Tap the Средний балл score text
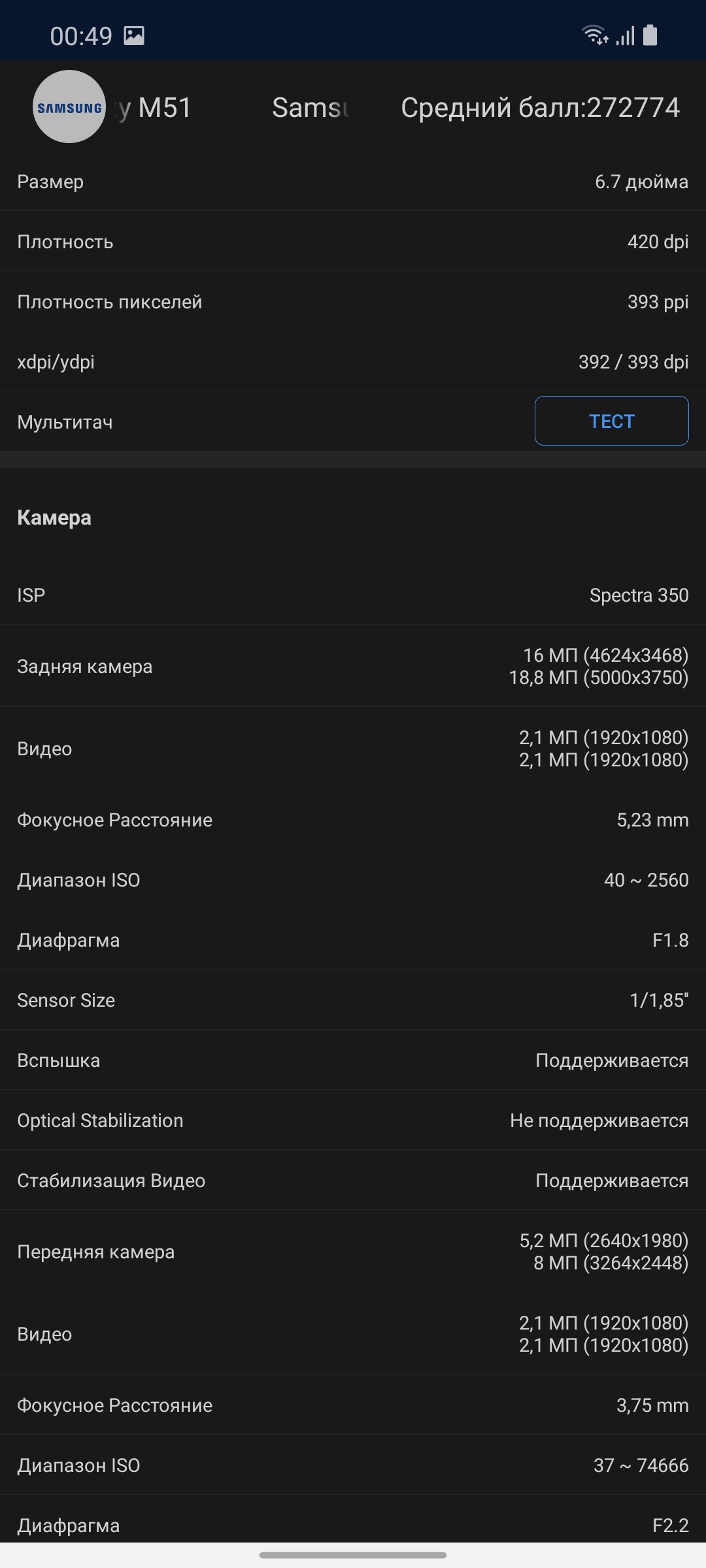Image resolution: width=706 pixels, height=1568 pixels. coord(540,108)
